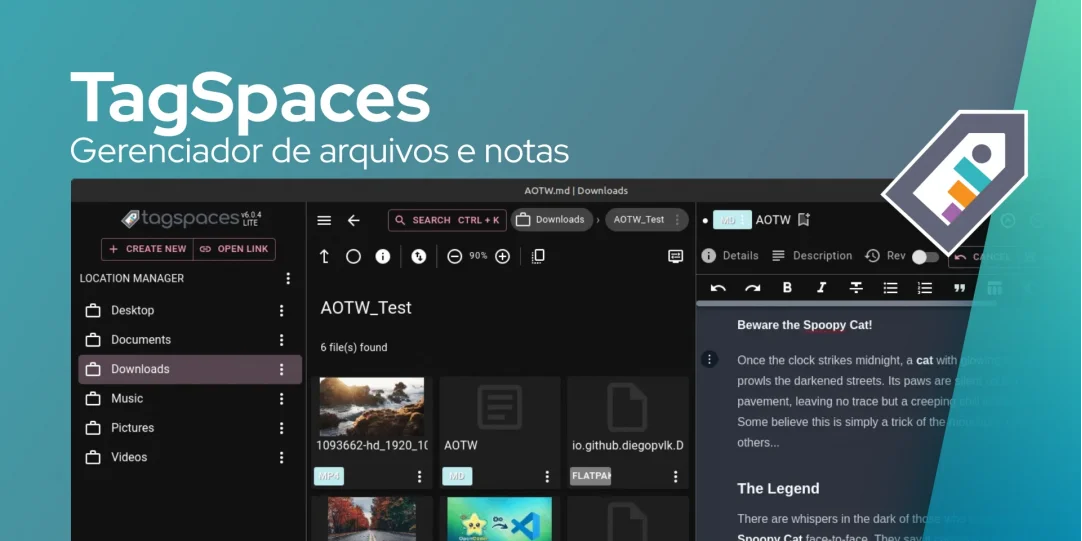Select the Pictures location
This screenshot has height=541, width=1082.
190,428
